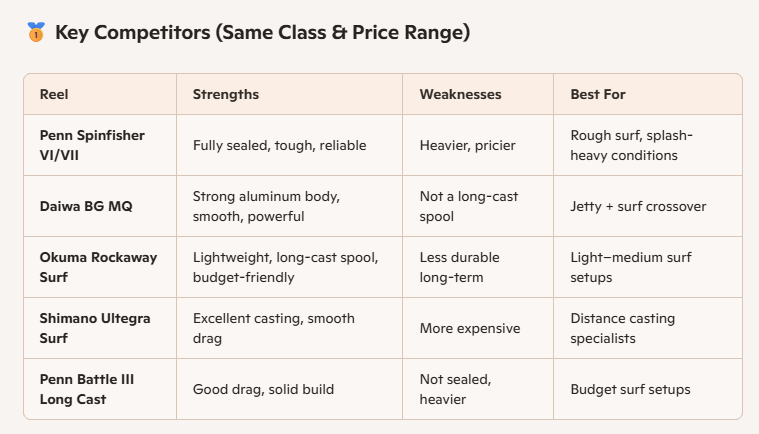Screen dimensions: 759x434
Task: Click the "Distance casting specialists" cell
Action: (622, 328)
